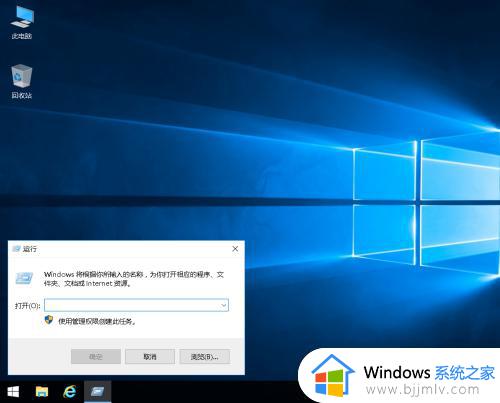
Task: Click the 运行 title bar text
Action: tap(30, 249)
